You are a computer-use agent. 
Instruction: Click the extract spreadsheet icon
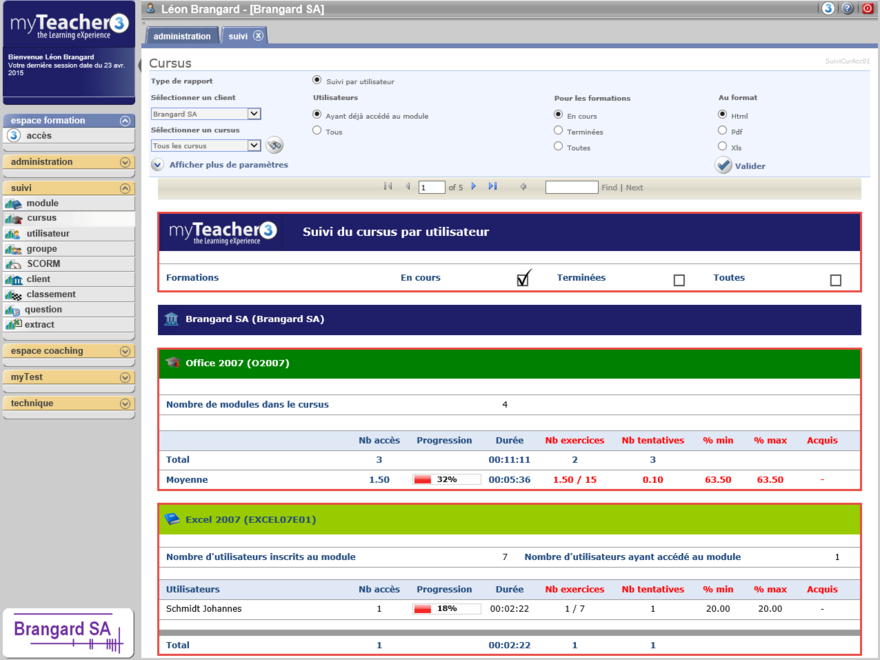coord(14,325)
